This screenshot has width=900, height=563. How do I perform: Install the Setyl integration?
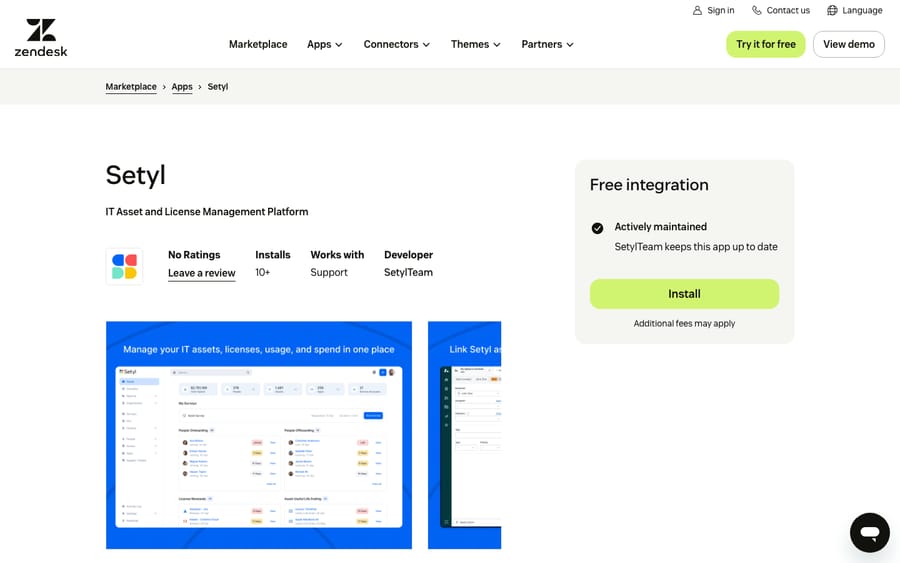pyautogui.click(x=684, y=294)
